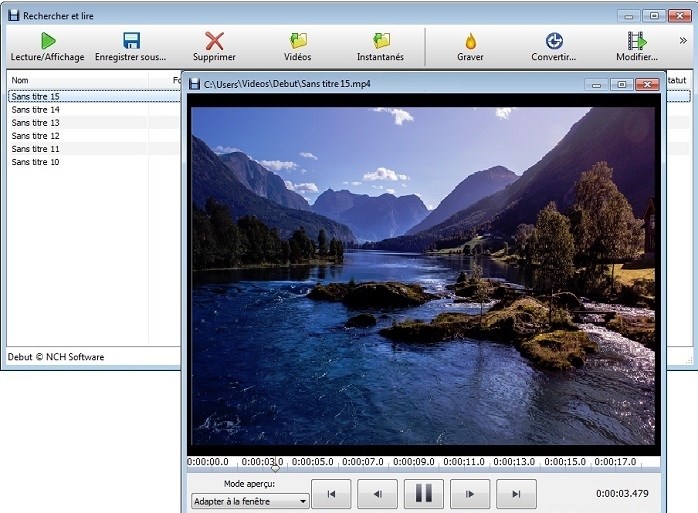Click the Convertir toolbar icon

point(554,41)
